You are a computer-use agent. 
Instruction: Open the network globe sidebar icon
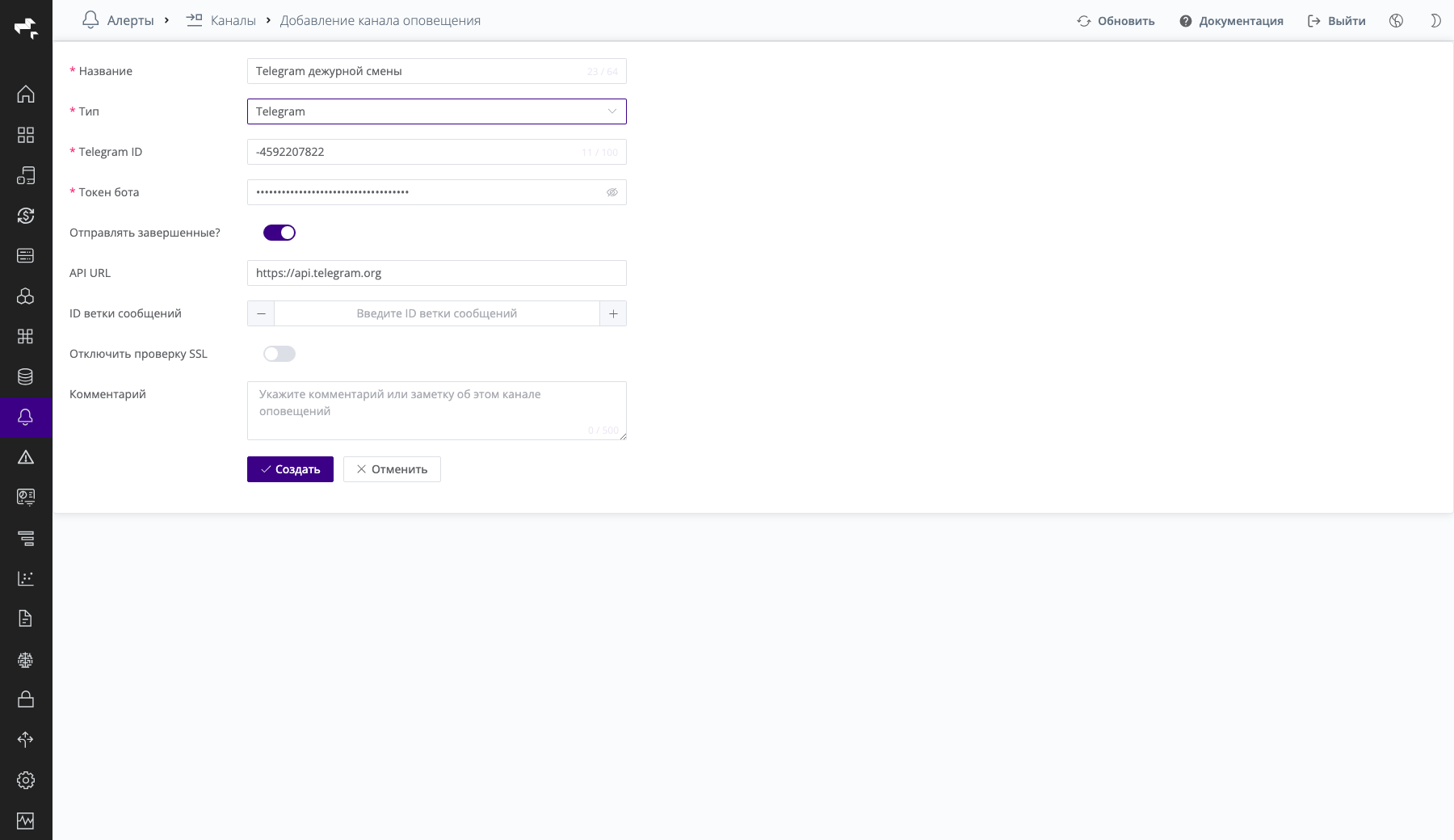click(26, 659)
